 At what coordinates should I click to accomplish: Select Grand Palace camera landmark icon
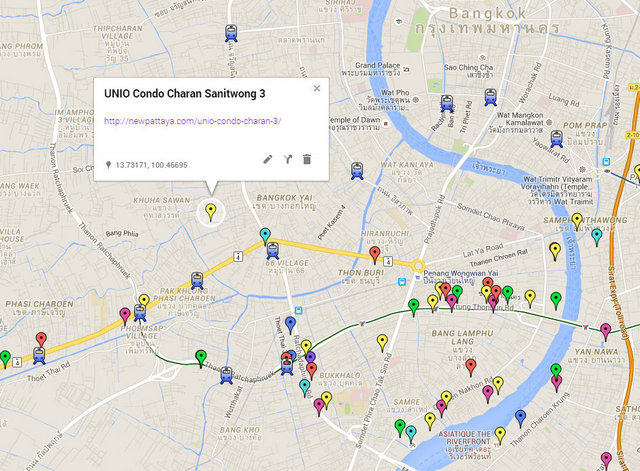(x=406, y=69)
